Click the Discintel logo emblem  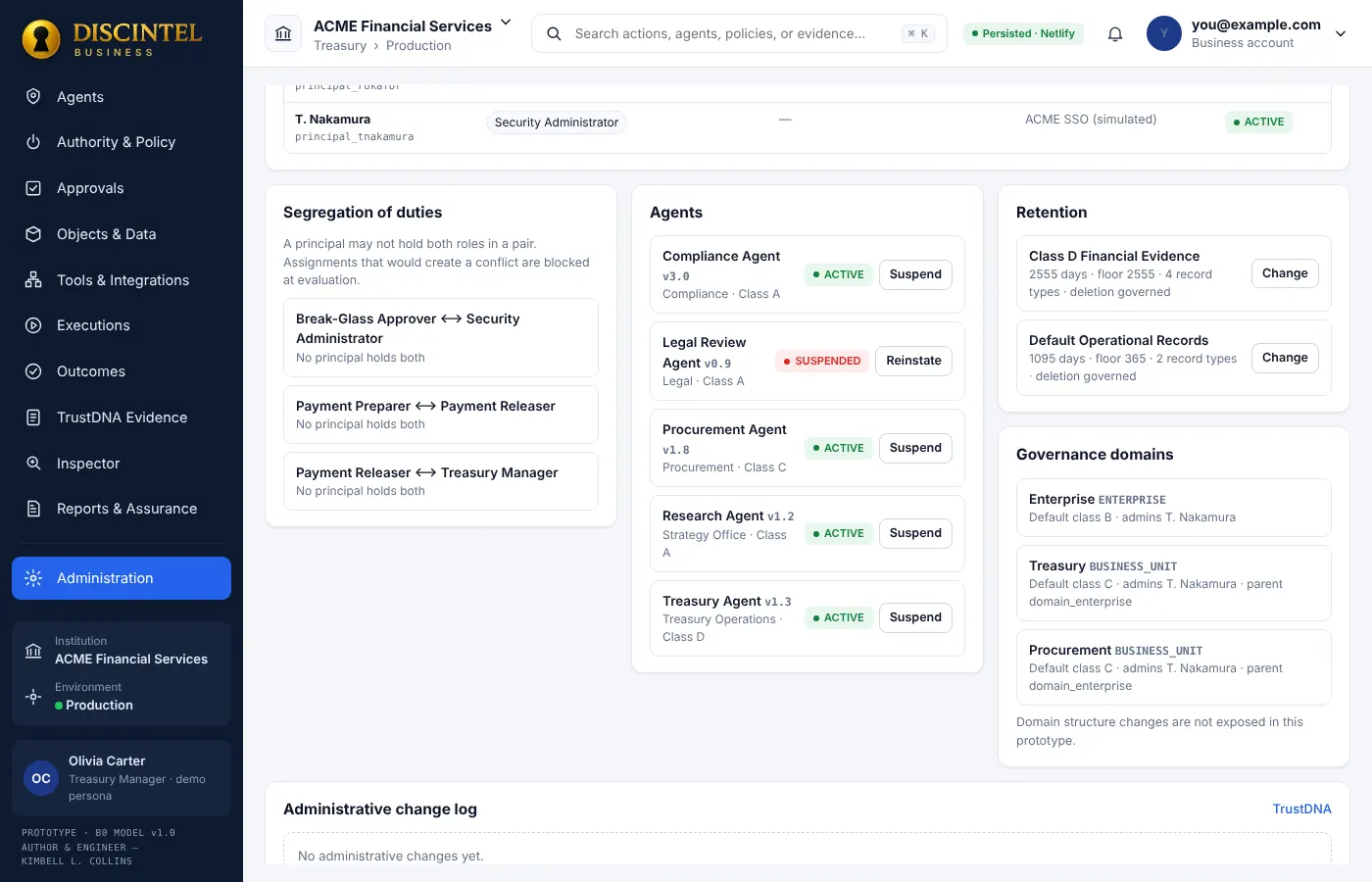coord(41,38)
